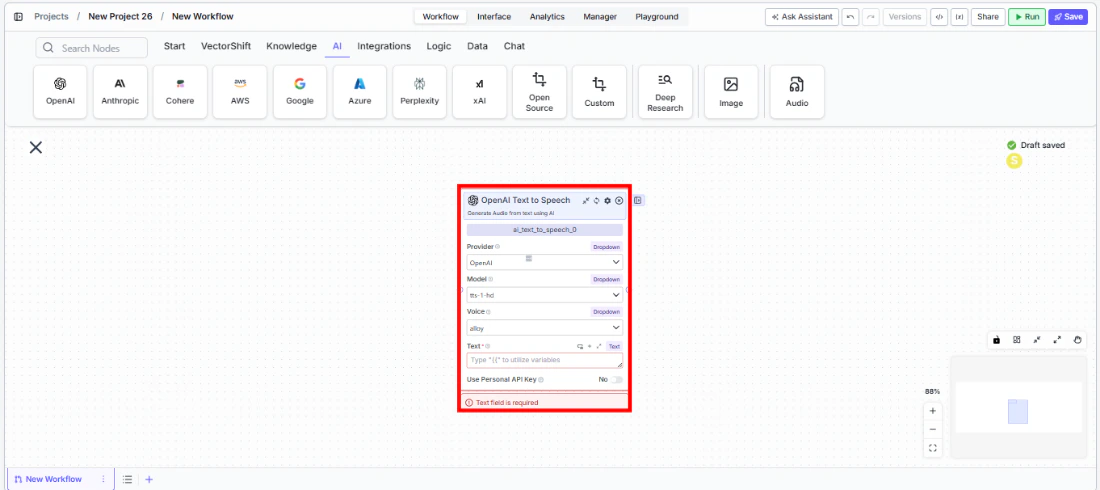Open the variables {x} icon button
This screenshot has width=1100, height=490.
point(959,17)
